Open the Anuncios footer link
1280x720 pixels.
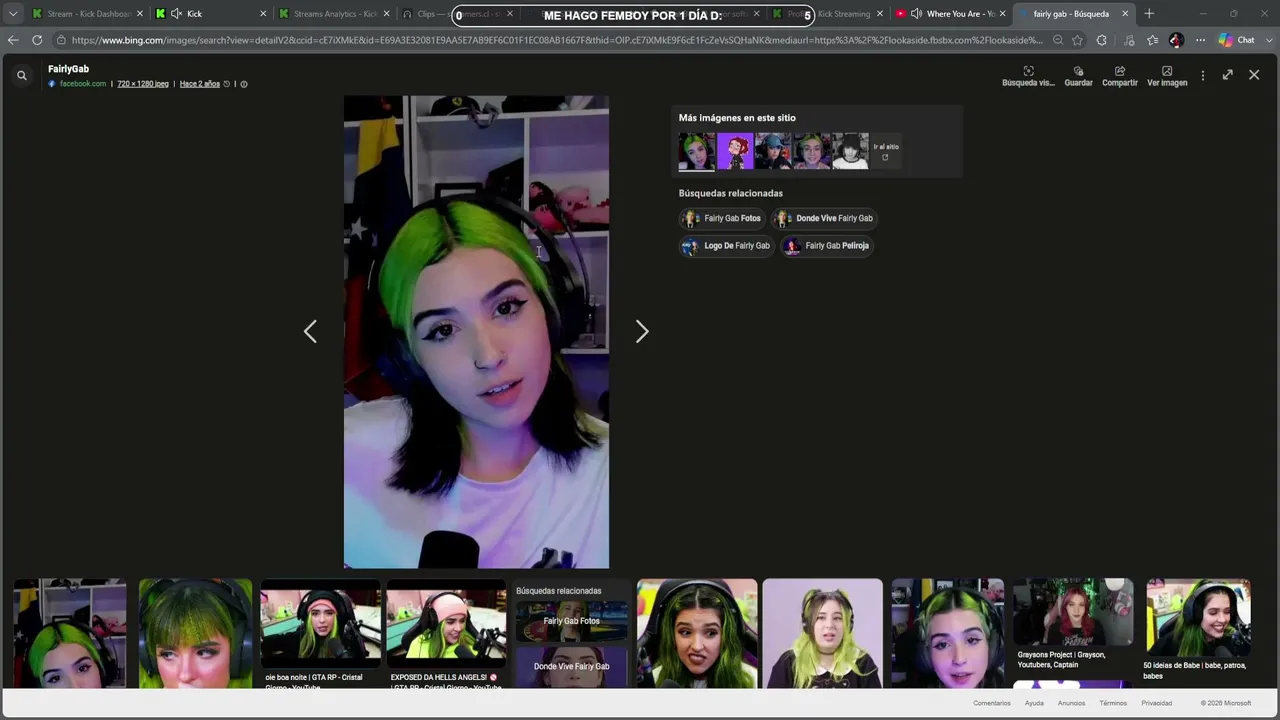point(1071,703)
